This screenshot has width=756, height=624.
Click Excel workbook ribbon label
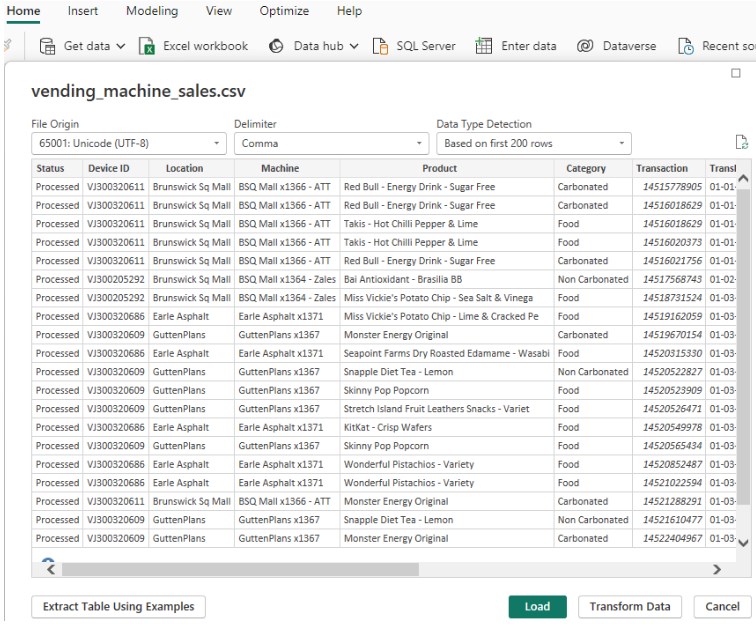click(x=205, y=46)
